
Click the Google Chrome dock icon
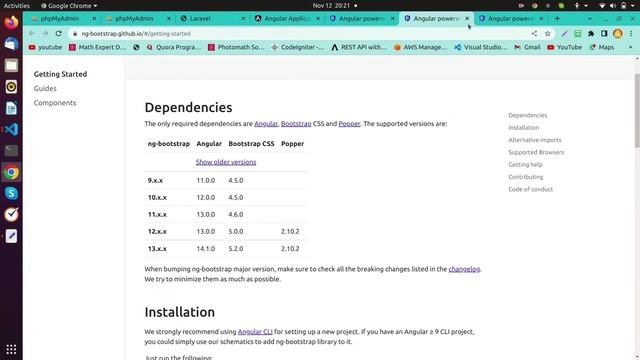11,172
